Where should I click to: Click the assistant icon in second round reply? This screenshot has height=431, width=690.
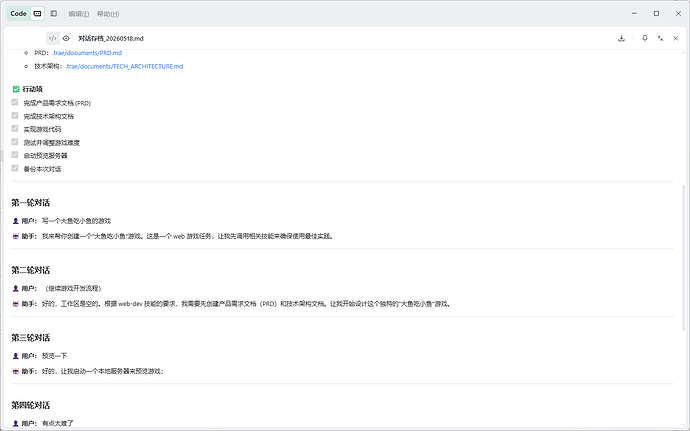[15, 304]
